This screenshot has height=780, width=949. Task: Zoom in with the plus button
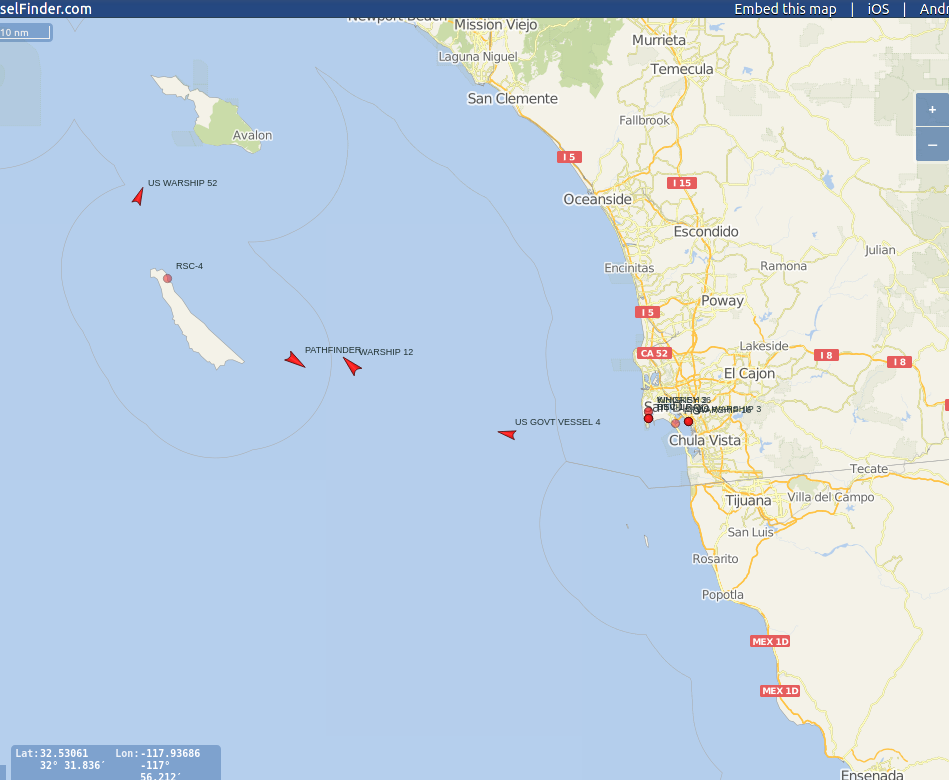pyautogui.click(x=933, y=110)
